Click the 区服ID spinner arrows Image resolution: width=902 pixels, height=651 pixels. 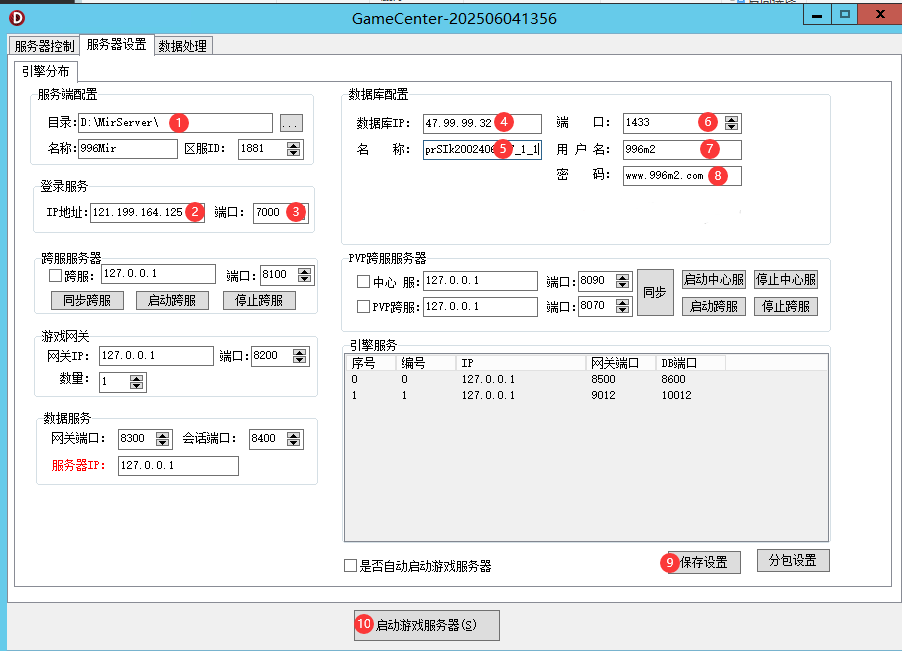[x=293, y=149]
